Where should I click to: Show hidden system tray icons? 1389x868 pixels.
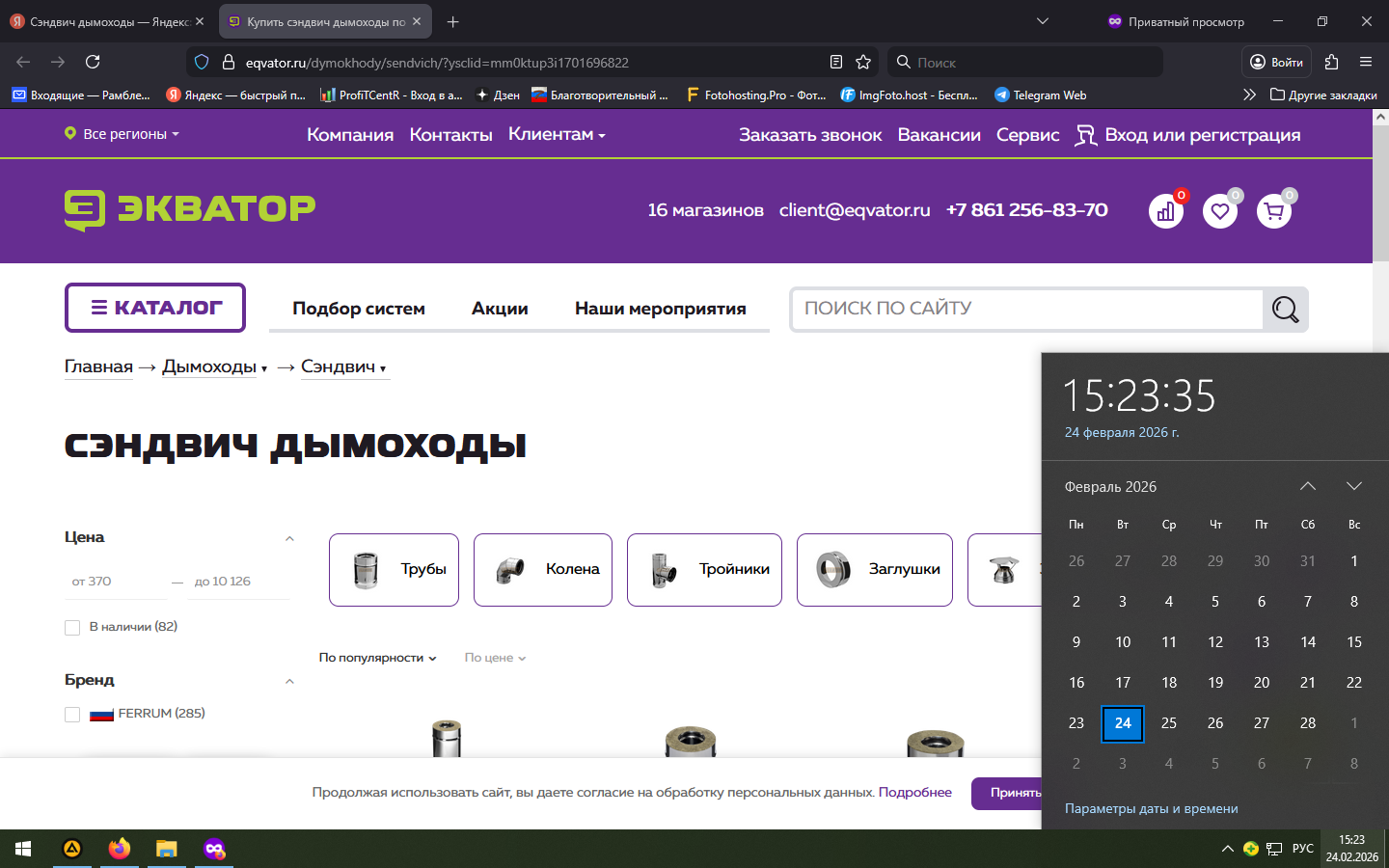(x=1227, y=849)
